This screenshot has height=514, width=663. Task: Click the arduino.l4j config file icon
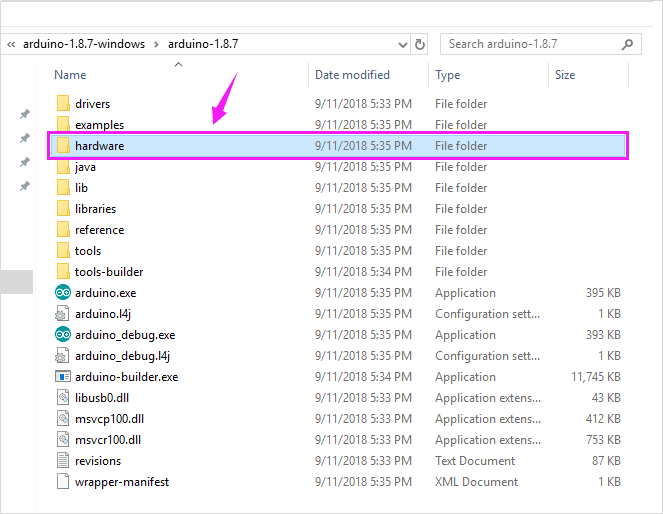click(63, 314)
